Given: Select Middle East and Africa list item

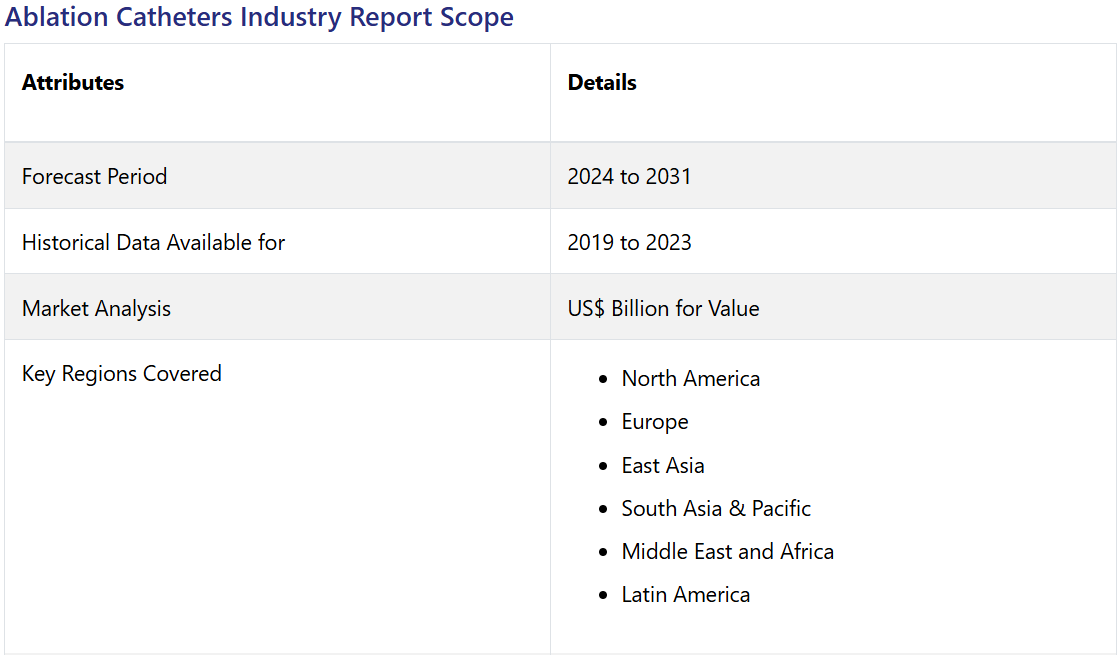Looking at the screenshot, I should point(727,552).
